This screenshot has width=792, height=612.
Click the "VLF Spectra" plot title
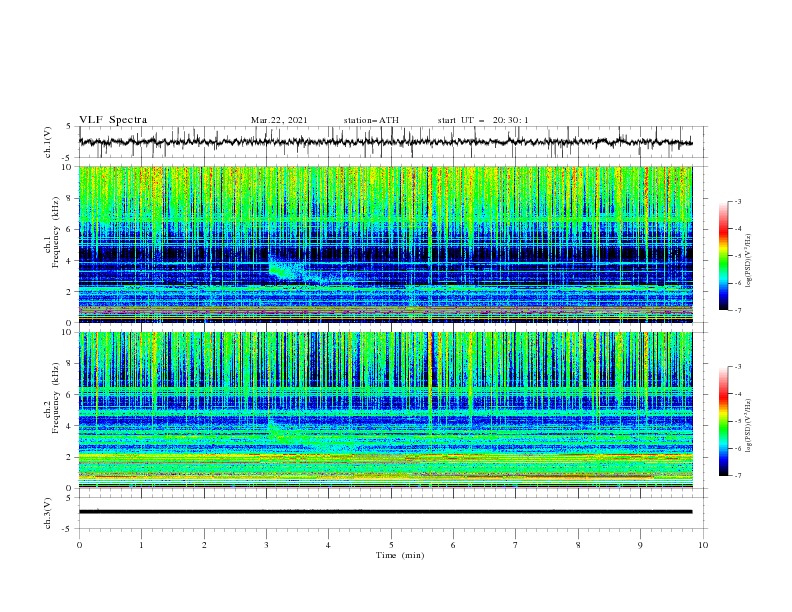(x=113, y=120)
